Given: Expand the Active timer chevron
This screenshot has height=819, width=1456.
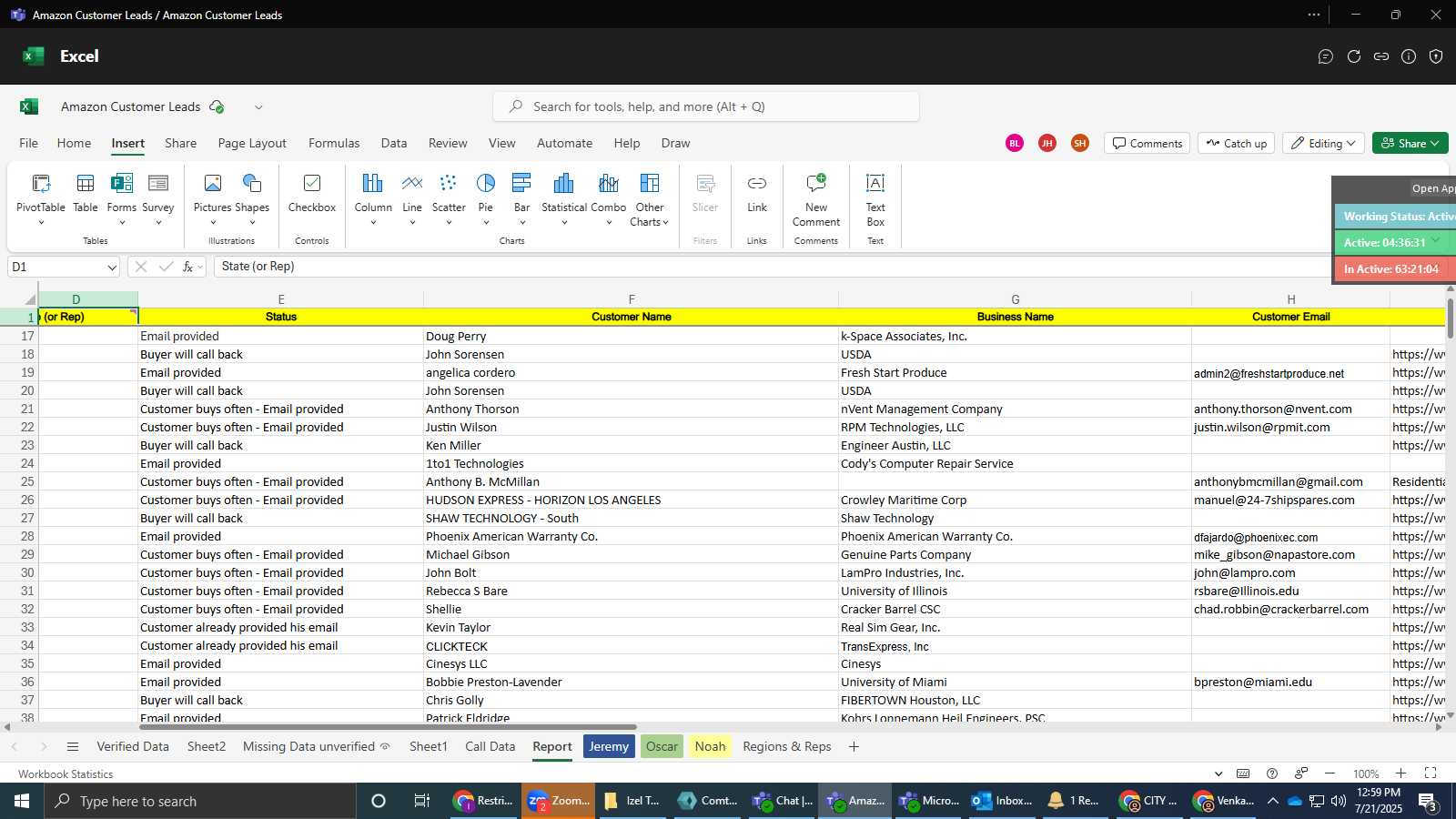Looking at the screenshot, I should [x=1435, y=240].
